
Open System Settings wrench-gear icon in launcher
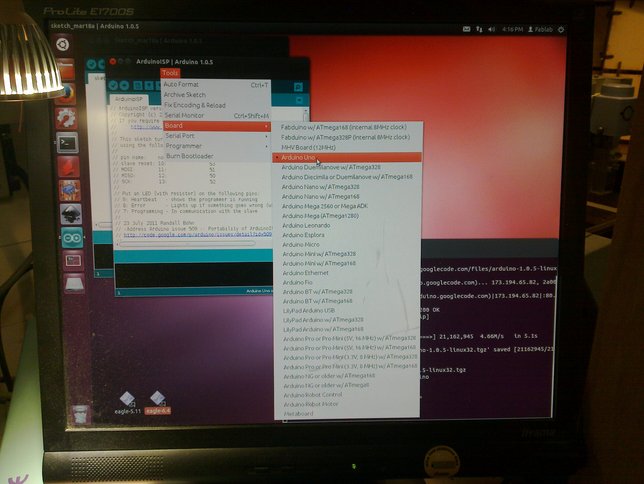pyautogui.click(x=67, y=118)
